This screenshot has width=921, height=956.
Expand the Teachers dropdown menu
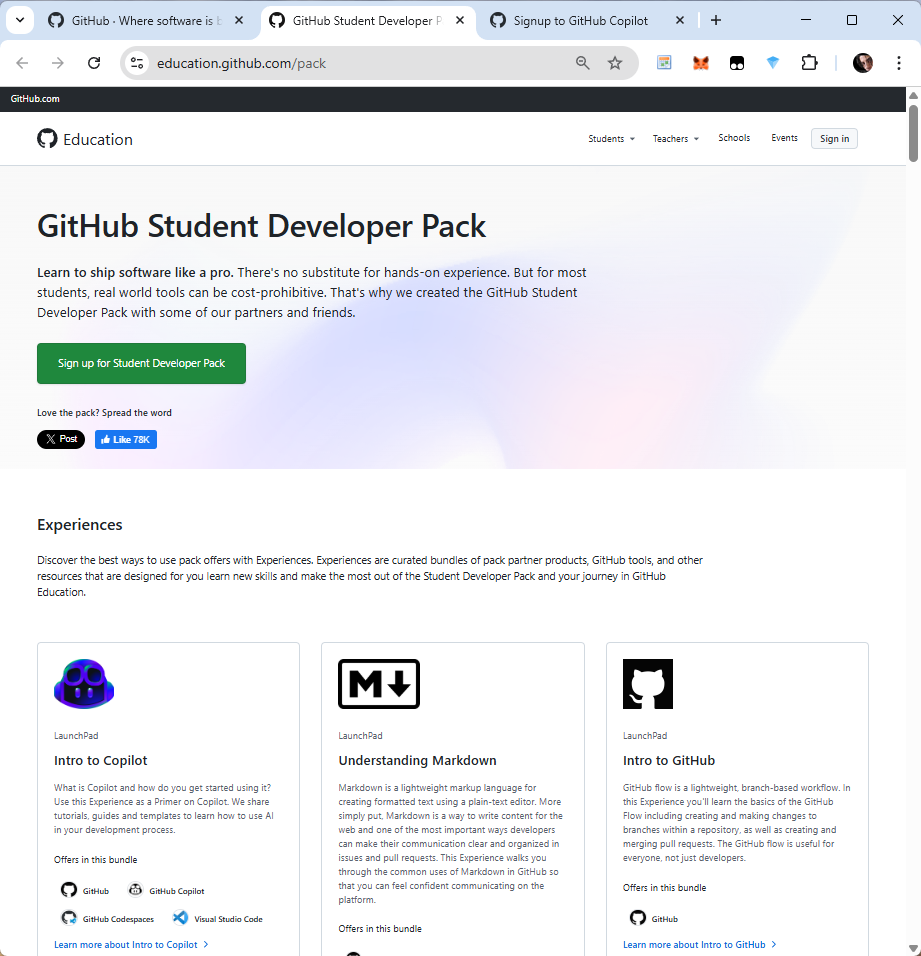coord(675,139)
